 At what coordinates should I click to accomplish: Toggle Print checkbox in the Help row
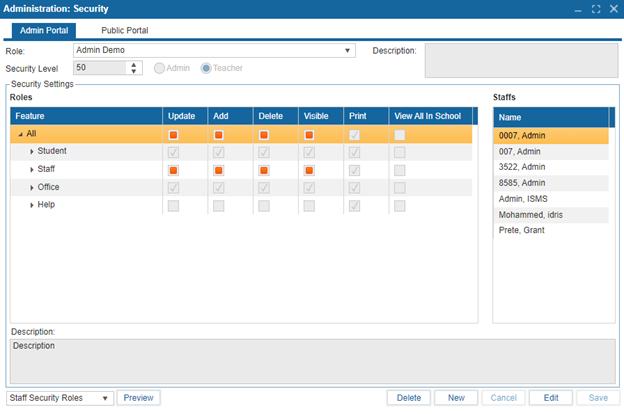[354, 206]
